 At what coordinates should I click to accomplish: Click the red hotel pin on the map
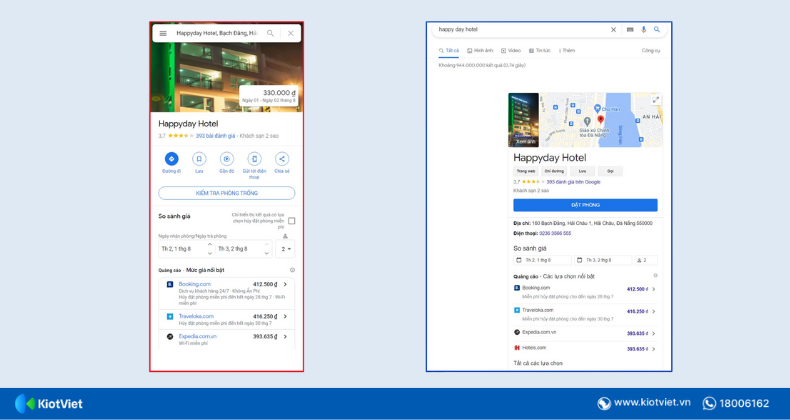tap(601, 119)
